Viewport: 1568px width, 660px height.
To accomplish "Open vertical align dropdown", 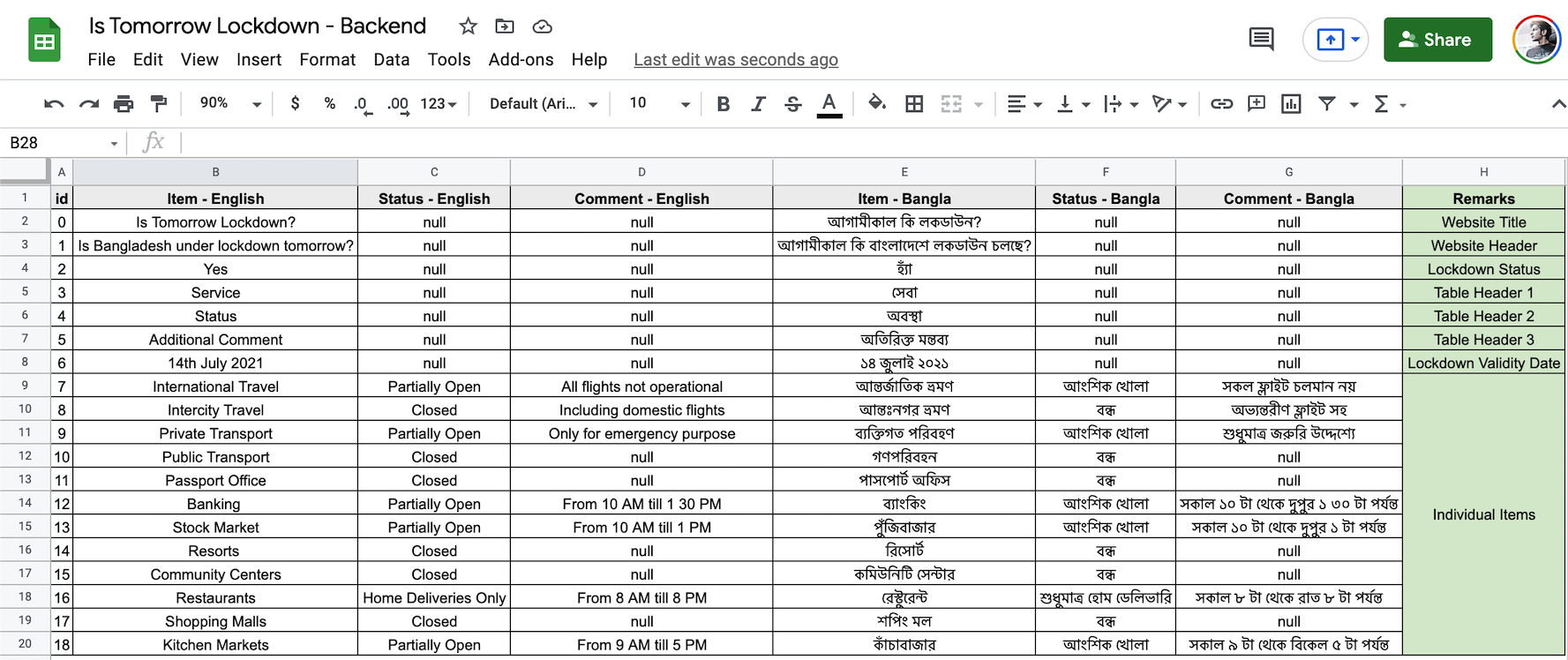I will (x=1073, y=104).
